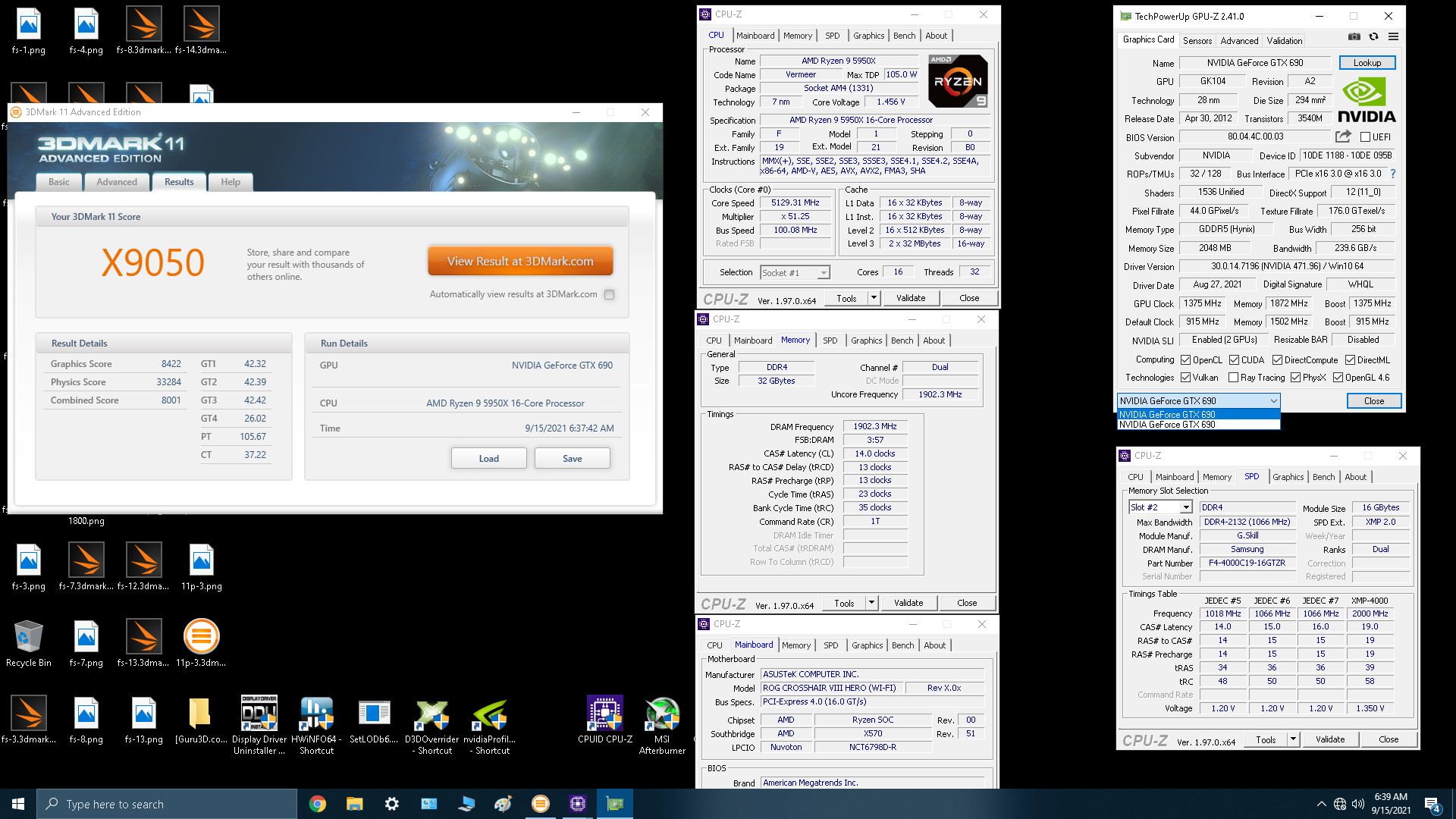
Task: Expand Tools arrow in CPU-Z SPD window
Action: pos(1293,739)
